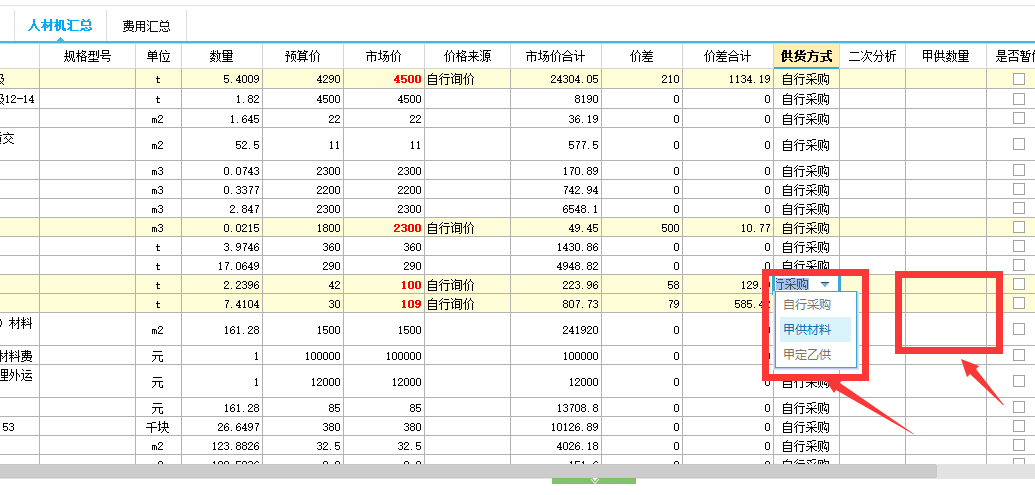Tick the checkbox in the 52.5 quantity row

(x=1018, y=144)
